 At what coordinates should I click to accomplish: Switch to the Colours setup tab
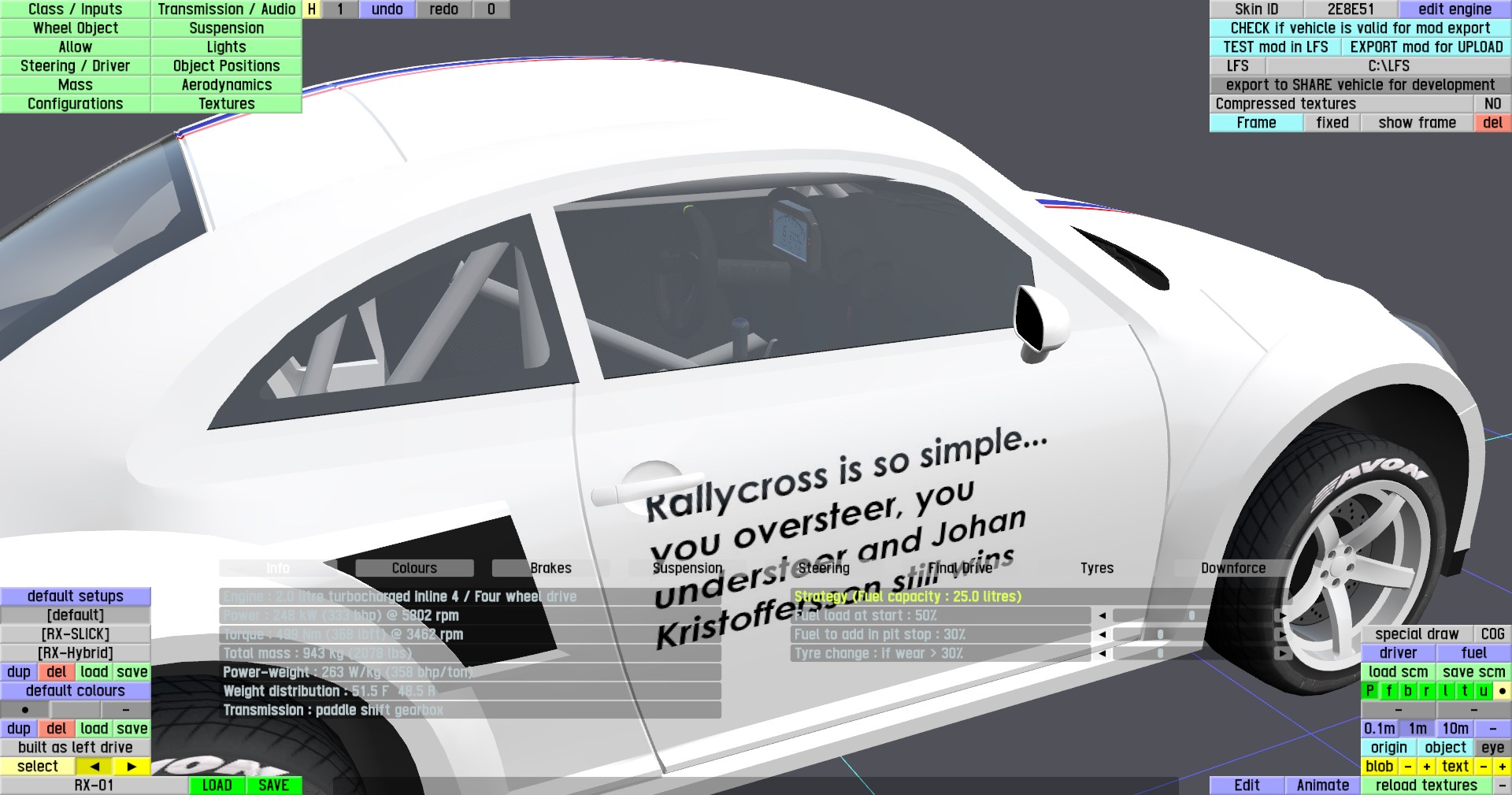(414, 568)
